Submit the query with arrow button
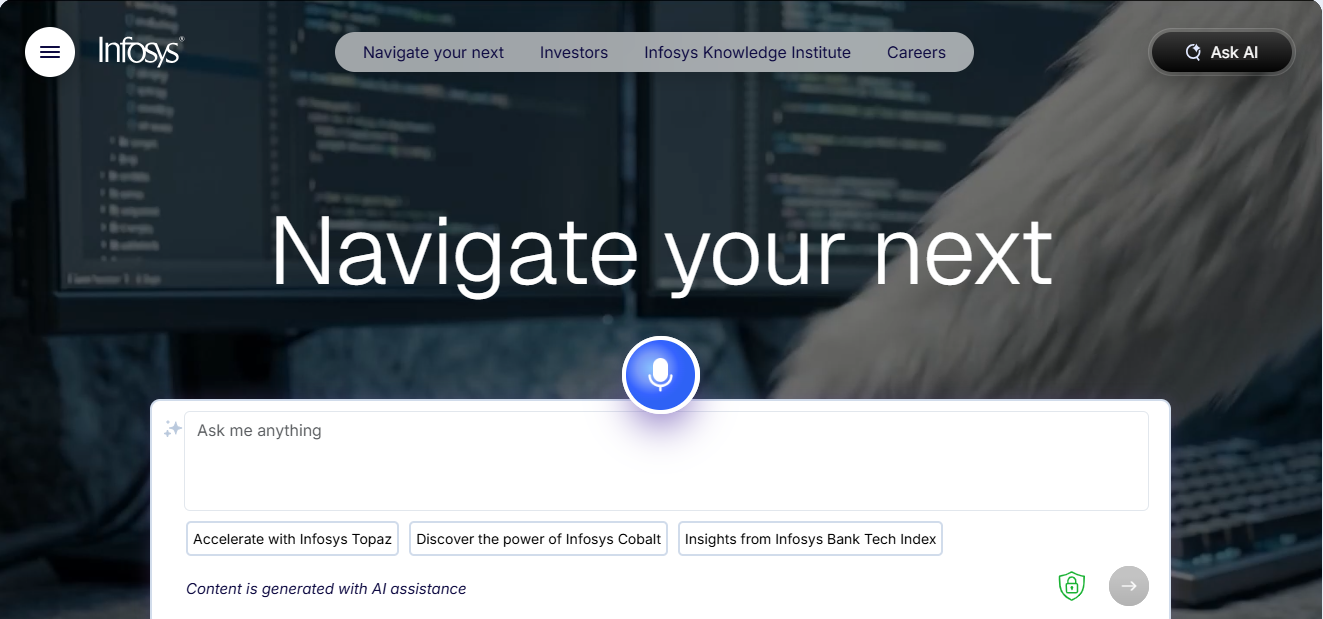The image size is (1323, 619). [1129, 586]
